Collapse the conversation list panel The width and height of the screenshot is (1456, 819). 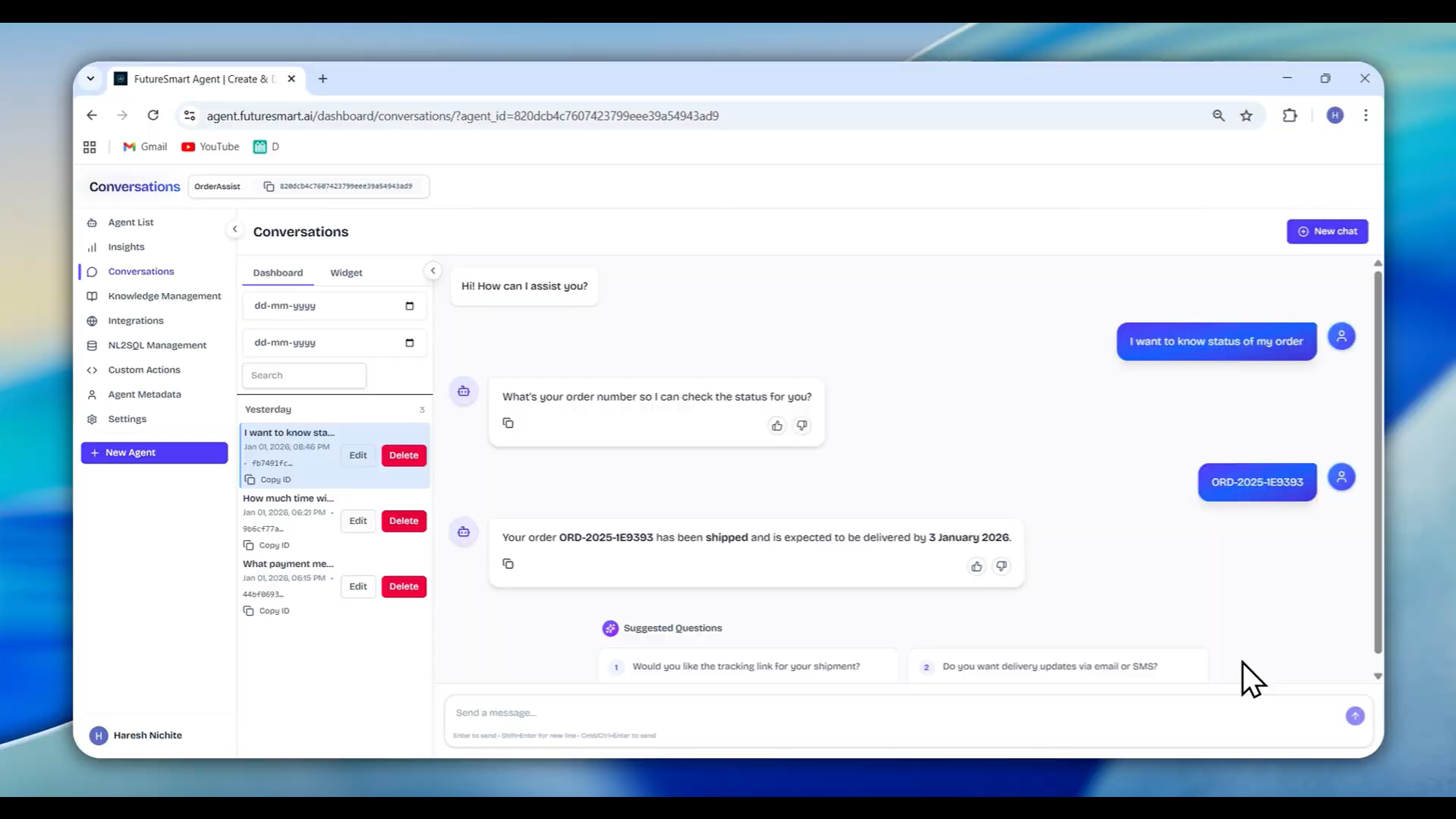click(x=432, y=271)
